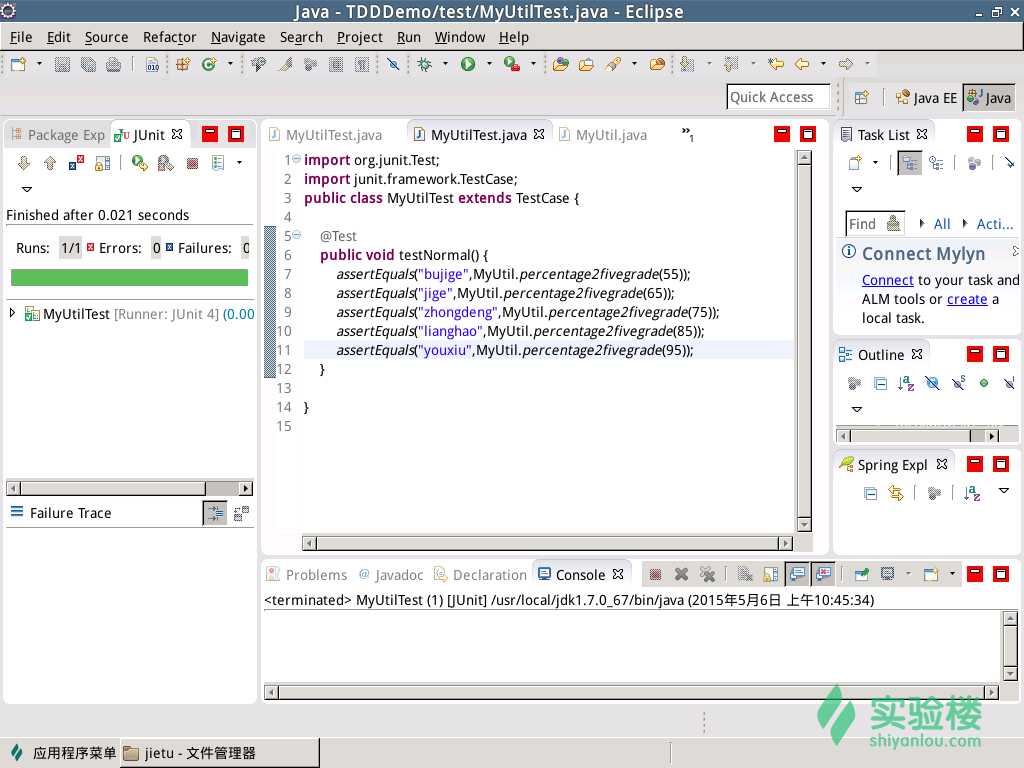
Task: Open the New file dropdown arrow
Action: pyautogui.click(x=39, y=64)
